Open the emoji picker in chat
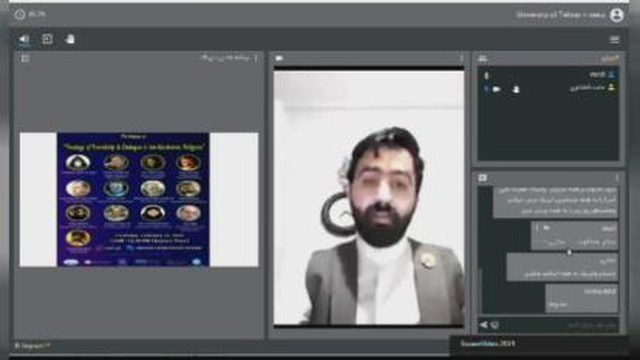This screenshot has width=640, height=360. point(495,325)
